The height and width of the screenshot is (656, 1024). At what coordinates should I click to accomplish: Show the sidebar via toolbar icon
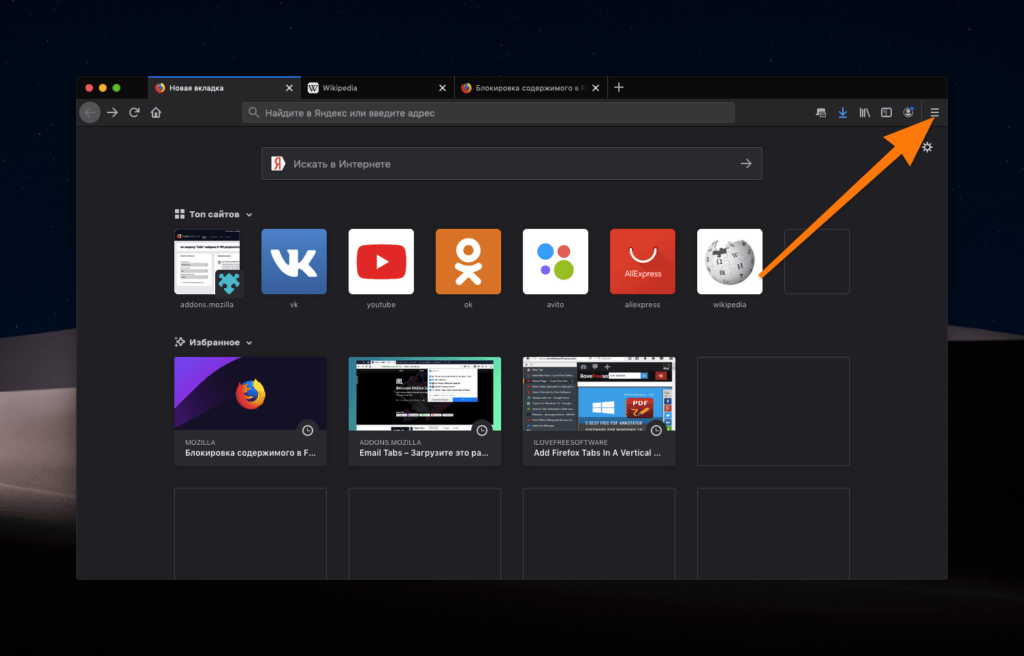tap(886, 112)
